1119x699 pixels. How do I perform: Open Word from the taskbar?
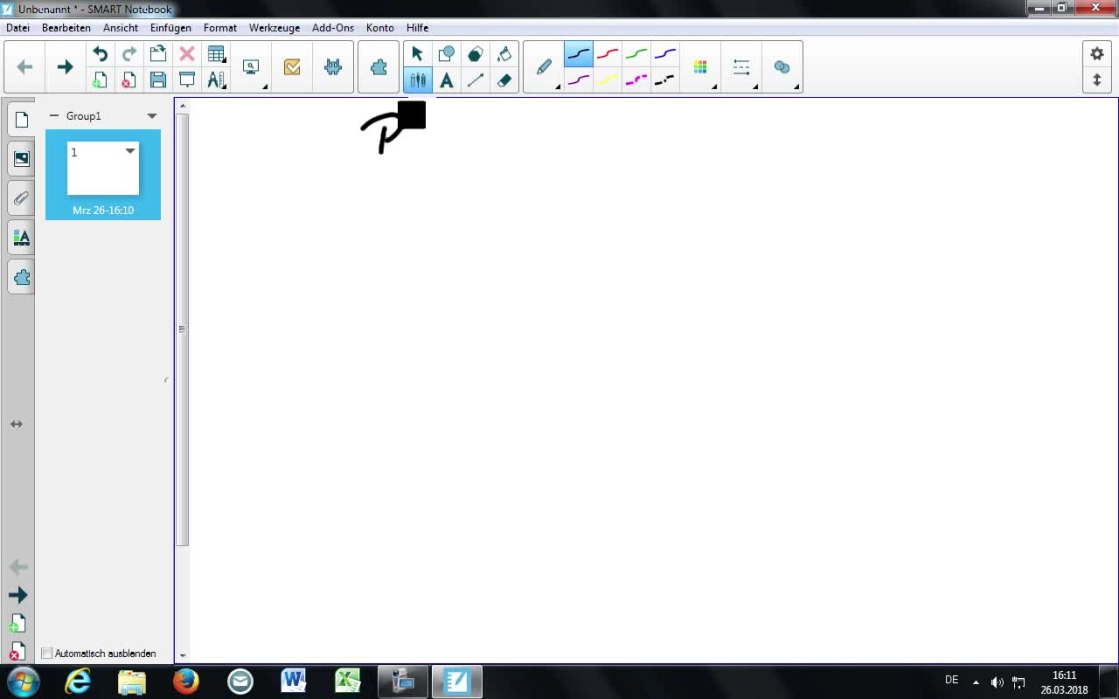(293, 682)
